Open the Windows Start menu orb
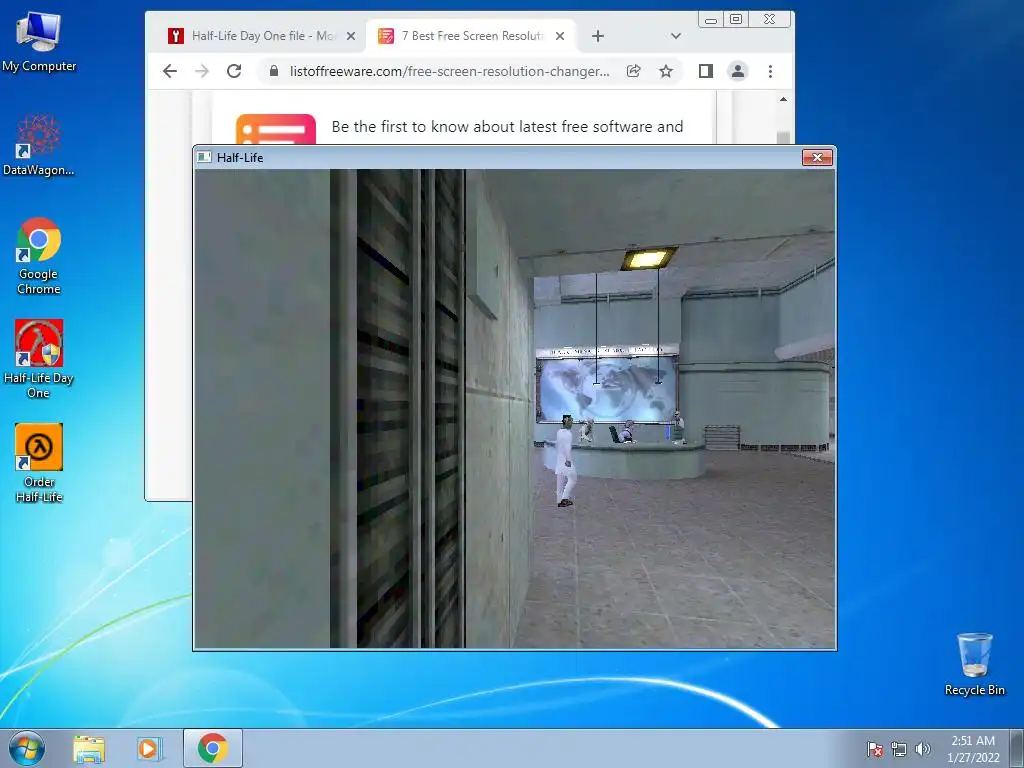The image size is (1024, 768). click(x=27, y=748)
